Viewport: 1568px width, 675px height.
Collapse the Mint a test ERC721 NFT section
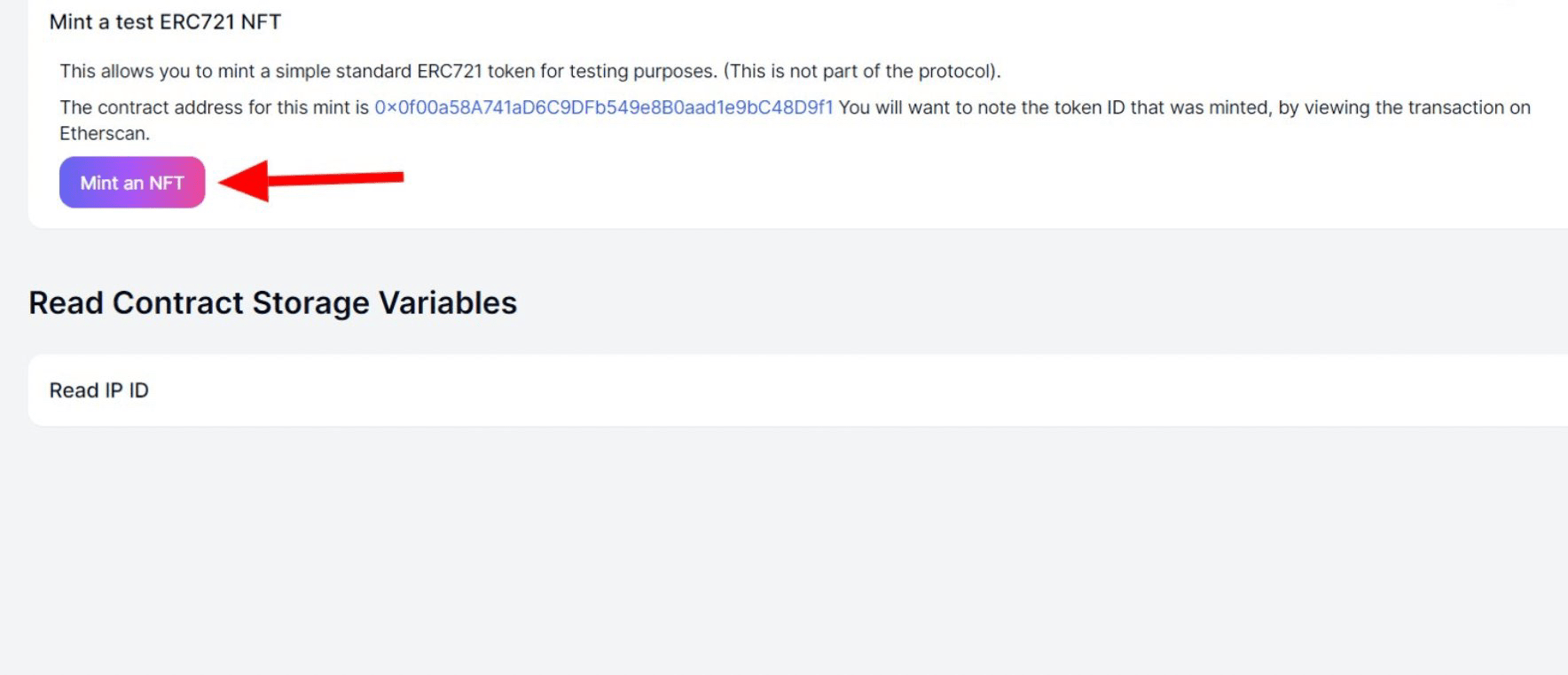point(165,22)
